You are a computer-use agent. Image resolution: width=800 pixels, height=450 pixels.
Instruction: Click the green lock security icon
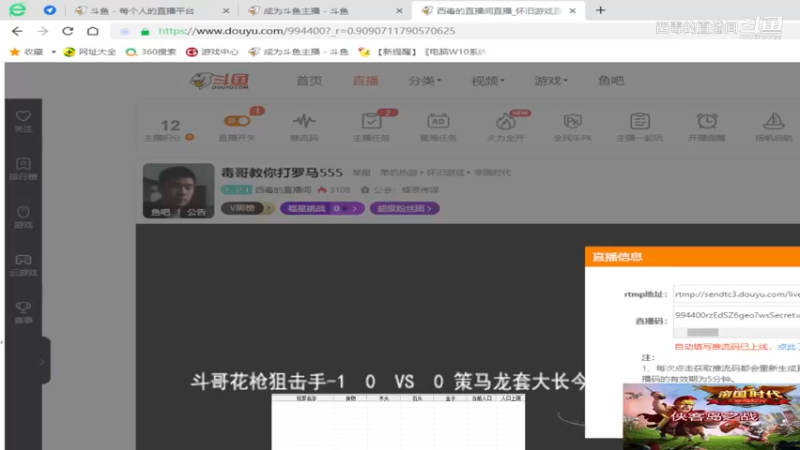(145, 32)
